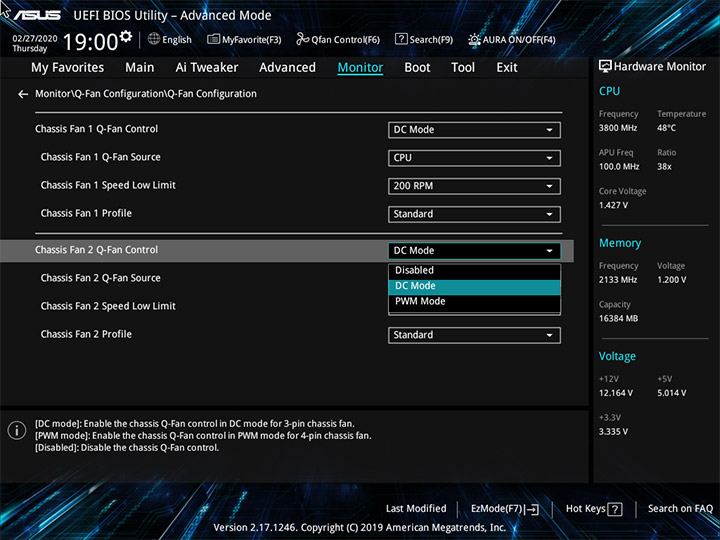Click the Hardware Monitor display icon

[x=605, y=67]
